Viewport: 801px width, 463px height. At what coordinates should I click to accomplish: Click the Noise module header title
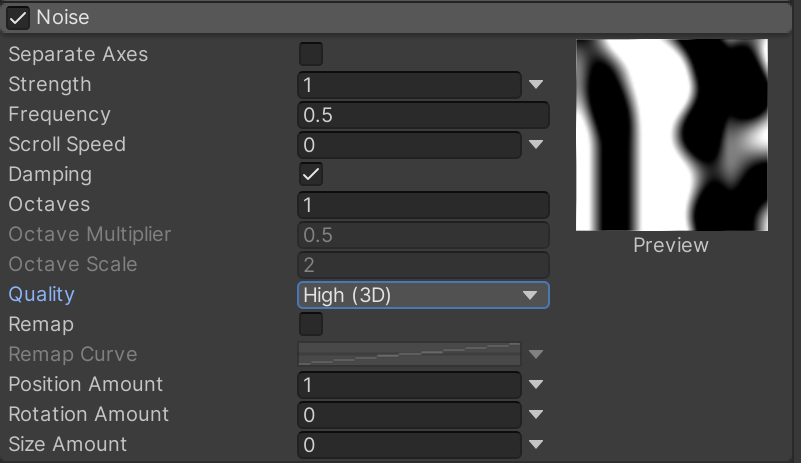click(x=63, y=18)
